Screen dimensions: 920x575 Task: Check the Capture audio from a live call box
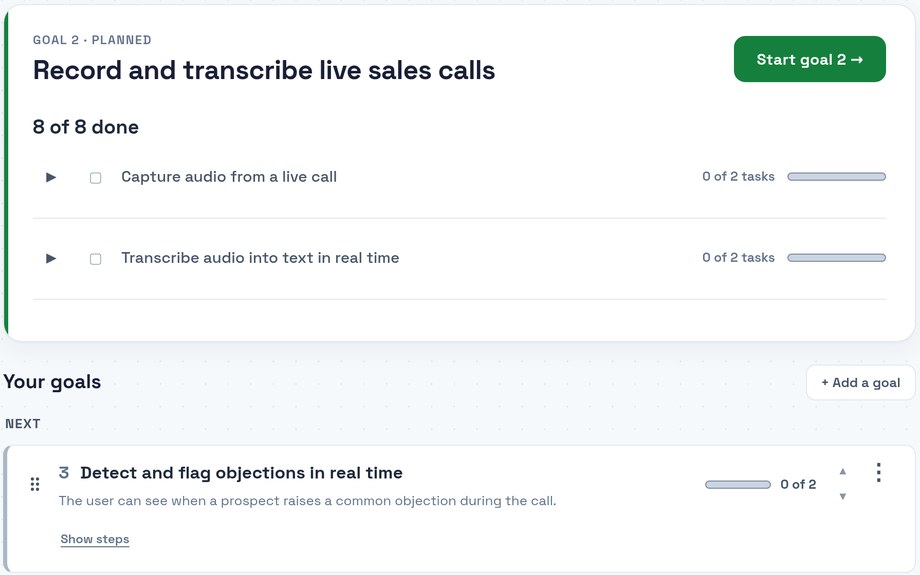click(x=96, y=178)
